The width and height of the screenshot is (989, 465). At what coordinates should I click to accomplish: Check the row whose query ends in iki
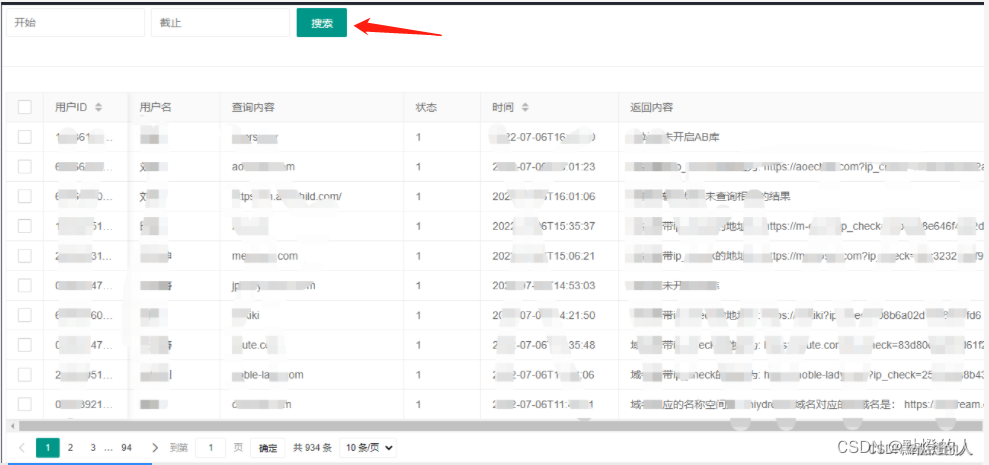coord(25,315)
